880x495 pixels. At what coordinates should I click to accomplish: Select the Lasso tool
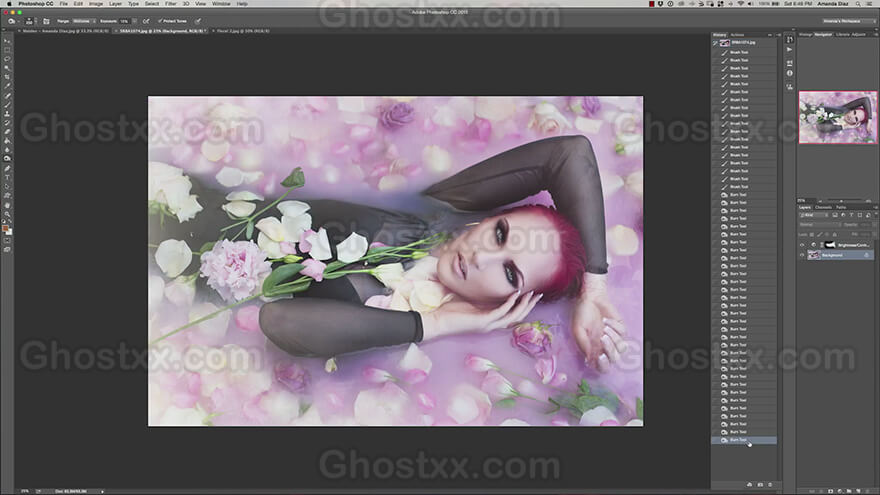tap(7, 59)
